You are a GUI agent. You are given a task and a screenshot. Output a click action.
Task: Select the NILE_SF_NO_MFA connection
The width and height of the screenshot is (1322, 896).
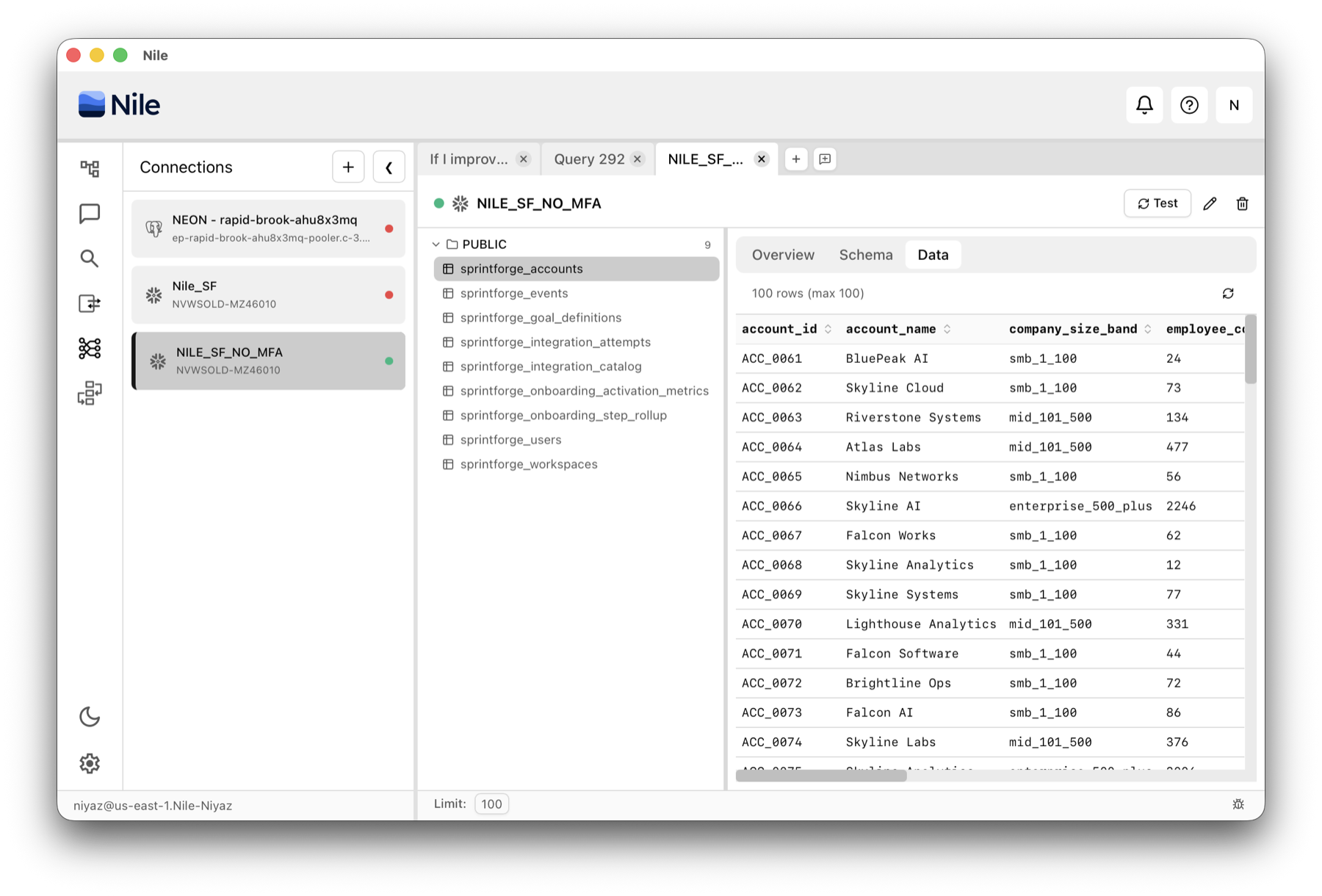(268, 361)
